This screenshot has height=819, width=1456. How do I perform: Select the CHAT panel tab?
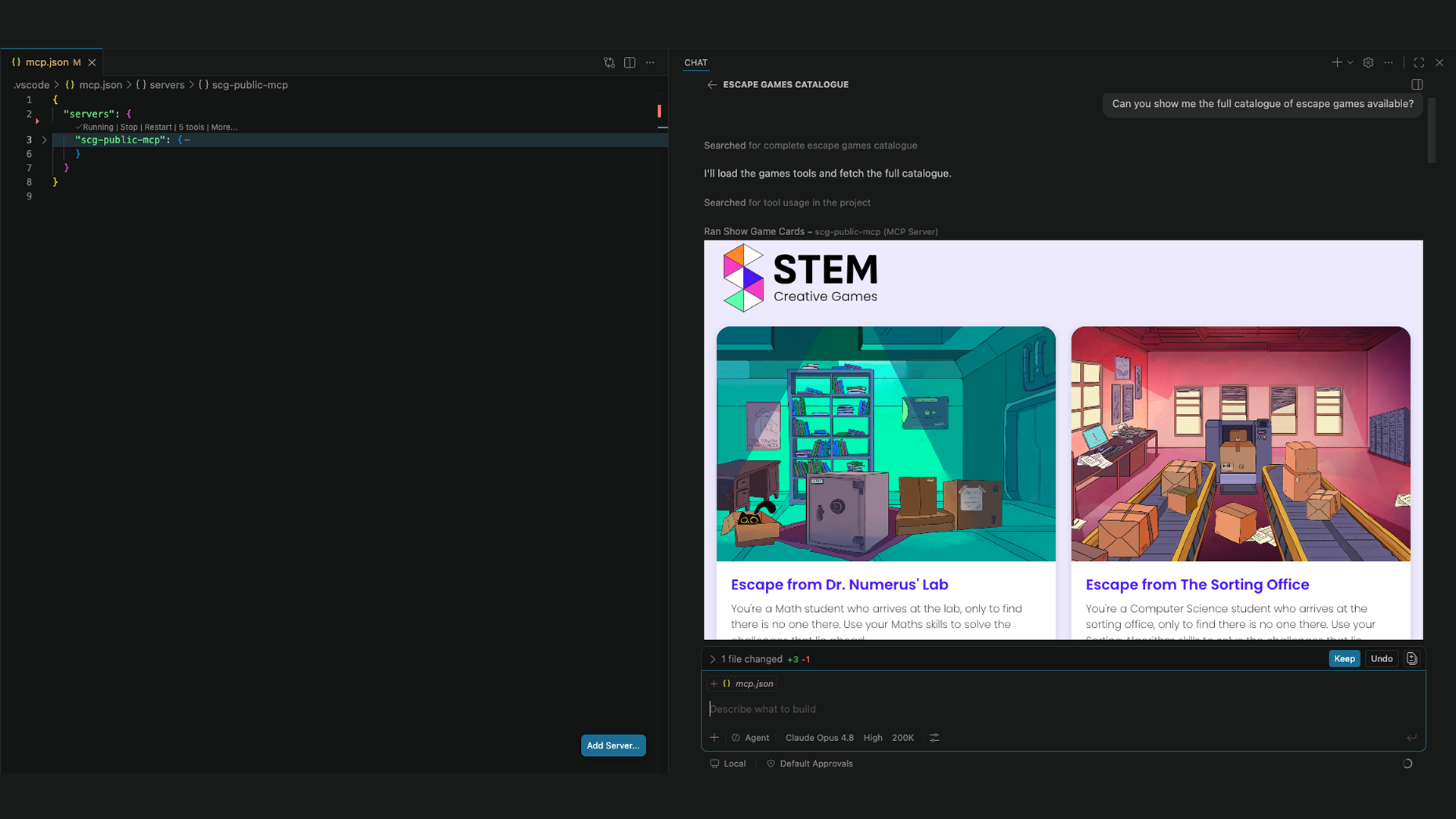[696, 63]
